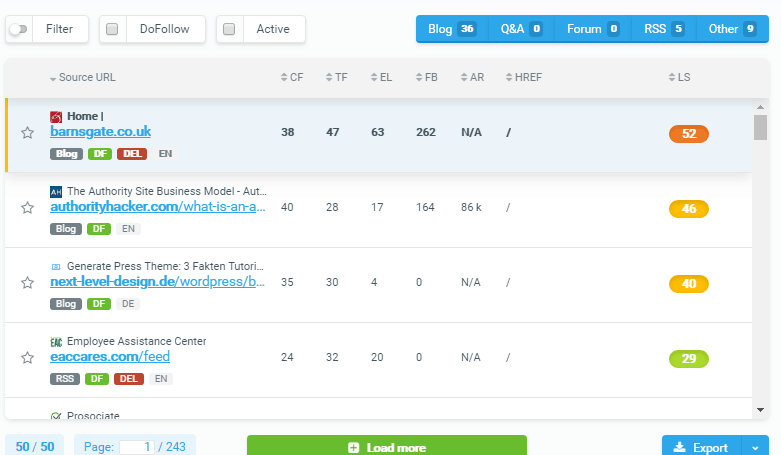This screenshot has height=455, width=781.
Task: Click star icon for next-level-design.de
Action: pos(27,283)
